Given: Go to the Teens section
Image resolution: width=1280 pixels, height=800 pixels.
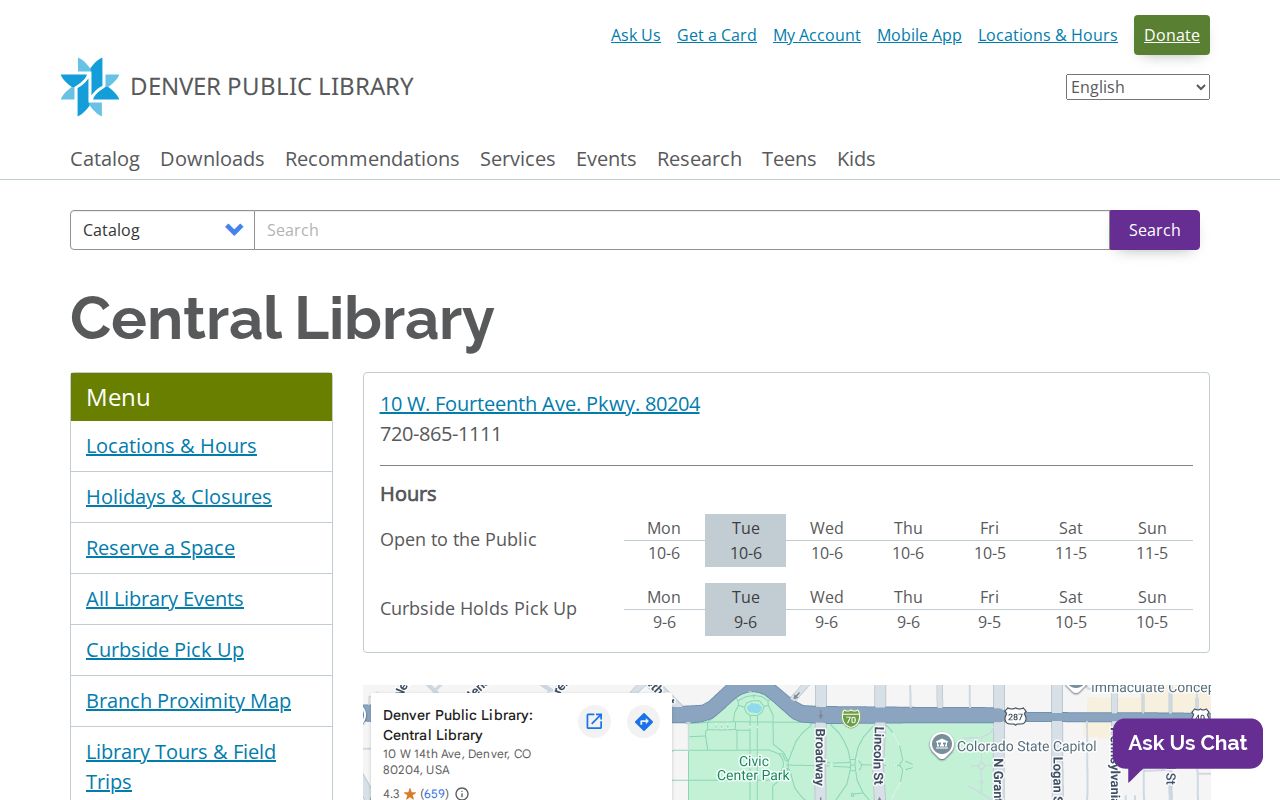Looking at the screenshot, I should (x=789, y=159).
